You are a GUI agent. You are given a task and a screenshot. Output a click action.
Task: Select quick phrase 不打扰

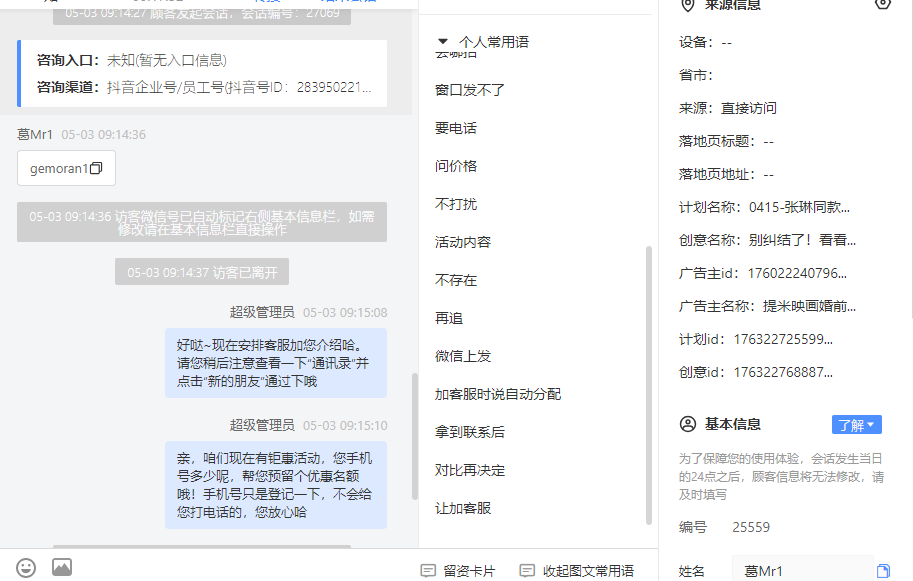click(455, 204)
